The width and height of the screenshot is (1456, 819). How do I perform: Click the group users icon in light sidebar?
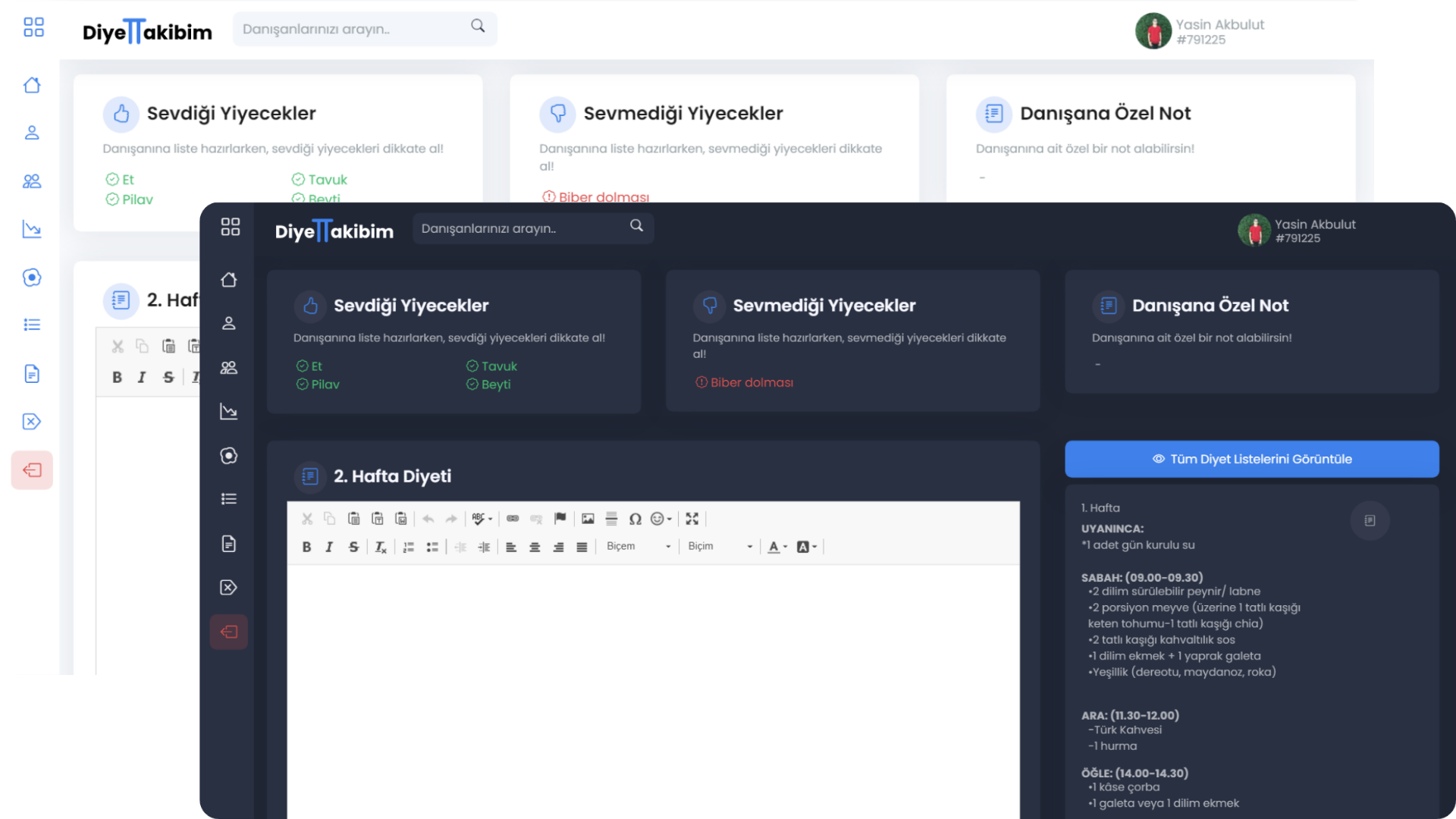[x=32, y=181]
